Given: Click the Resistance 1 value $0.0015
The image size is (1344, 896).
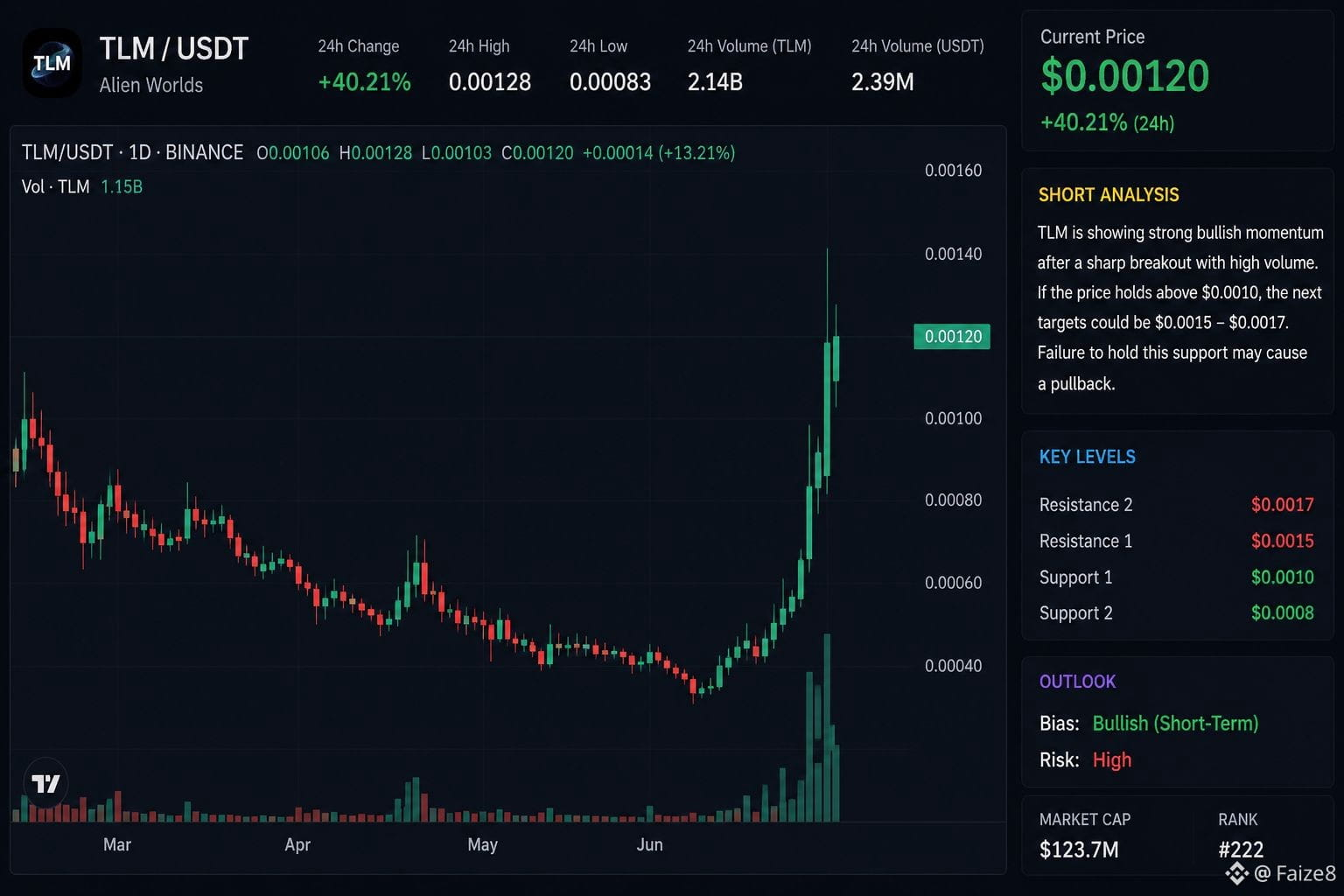Looking at the screenshot, I should click(x=1282, y=541).
